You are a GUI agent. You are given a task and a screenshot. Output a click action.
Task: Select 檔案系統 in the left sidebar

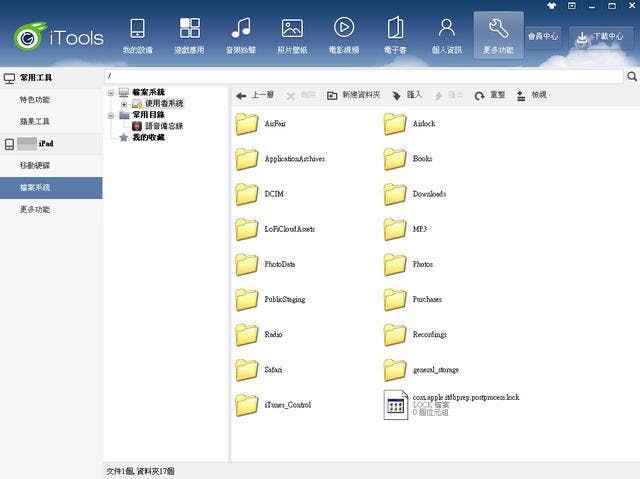point(35,187)
